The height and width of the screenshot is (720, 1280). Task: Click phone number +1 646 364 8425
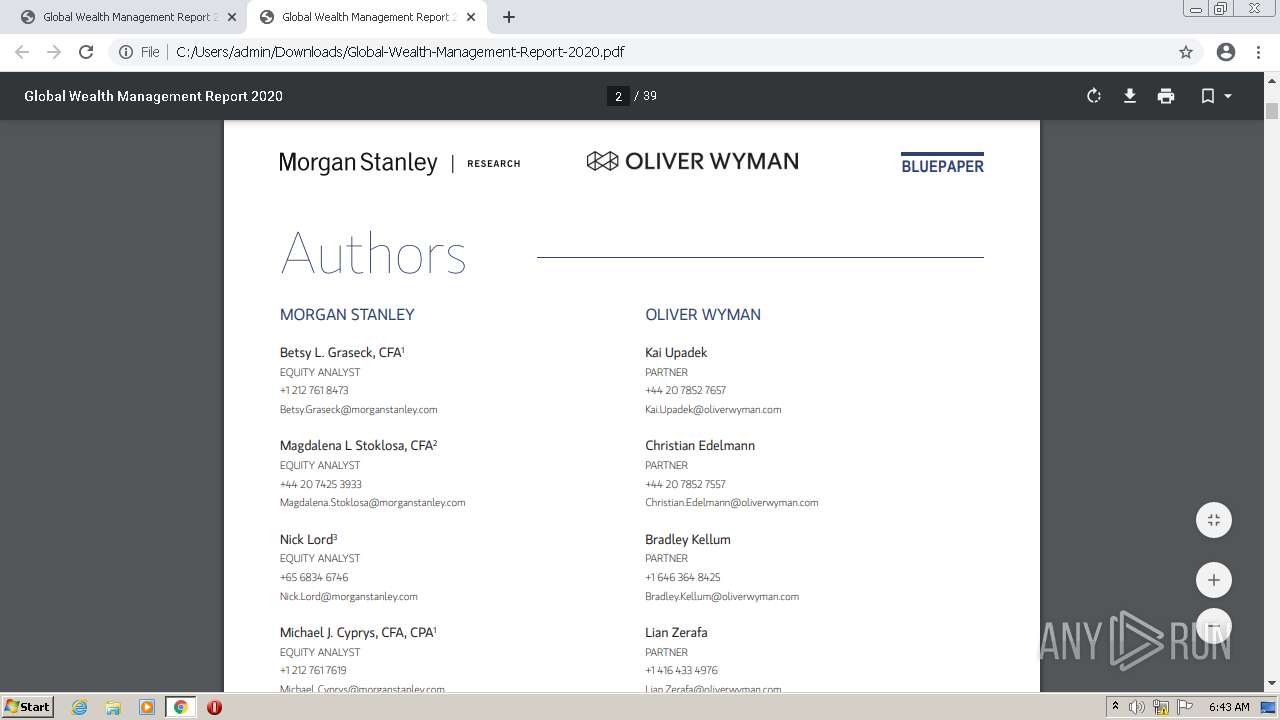tap(683, 577)
